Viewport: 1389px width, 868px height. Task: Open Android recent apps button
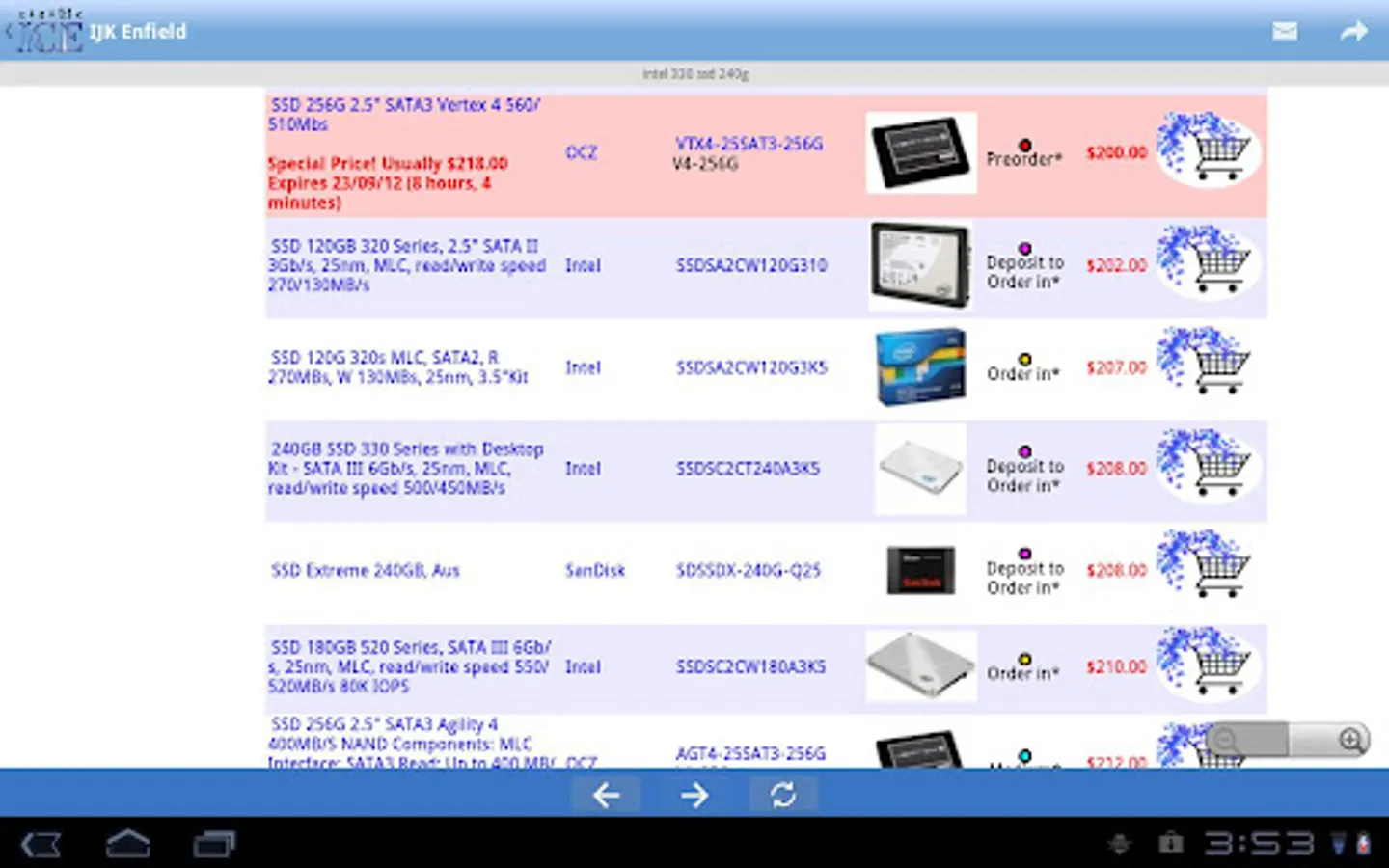(x=214, y=845)
